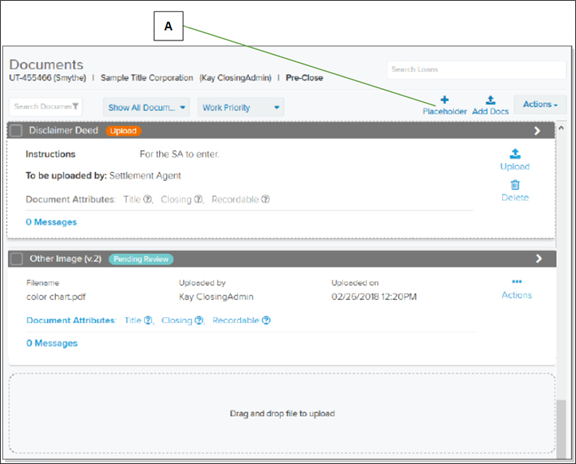576x464 pixels.
Task: Expand the Disclaimer Deed chevron arrow
Action: (537, 130)
